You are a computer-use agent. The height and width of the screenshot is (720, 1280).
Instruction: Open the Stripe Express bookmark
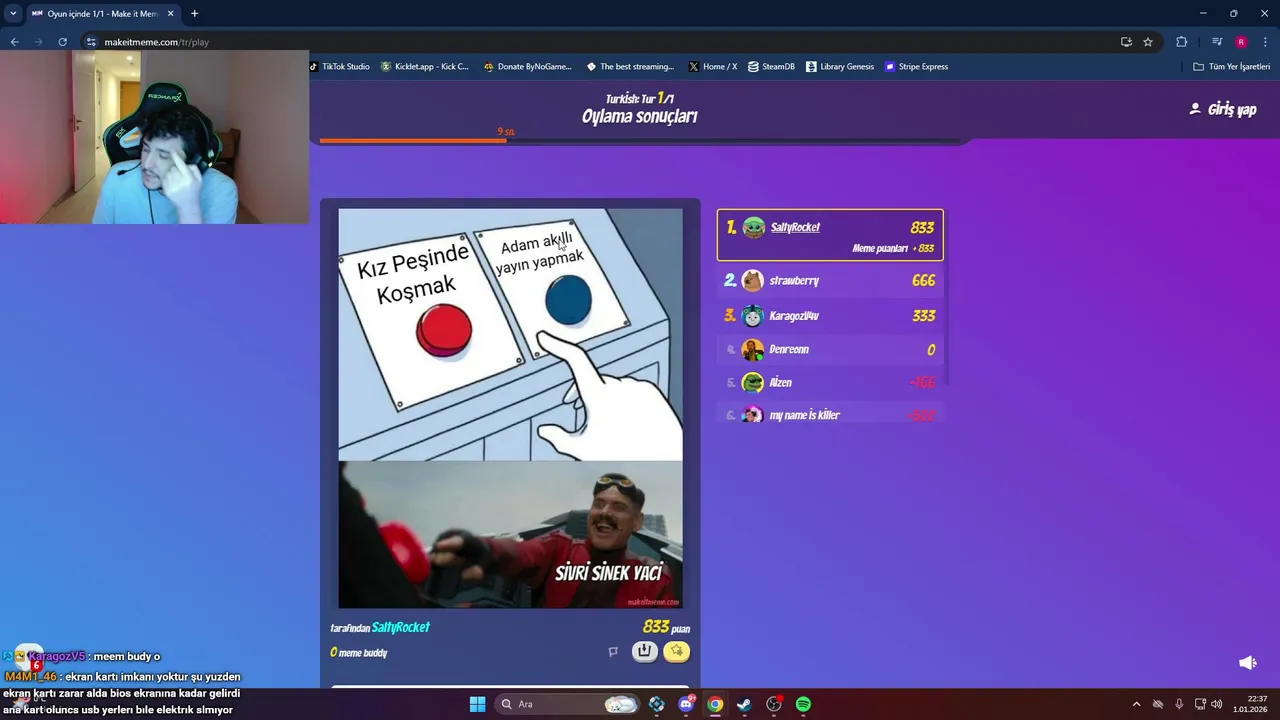pyautogui.click(x=916, y=67)
